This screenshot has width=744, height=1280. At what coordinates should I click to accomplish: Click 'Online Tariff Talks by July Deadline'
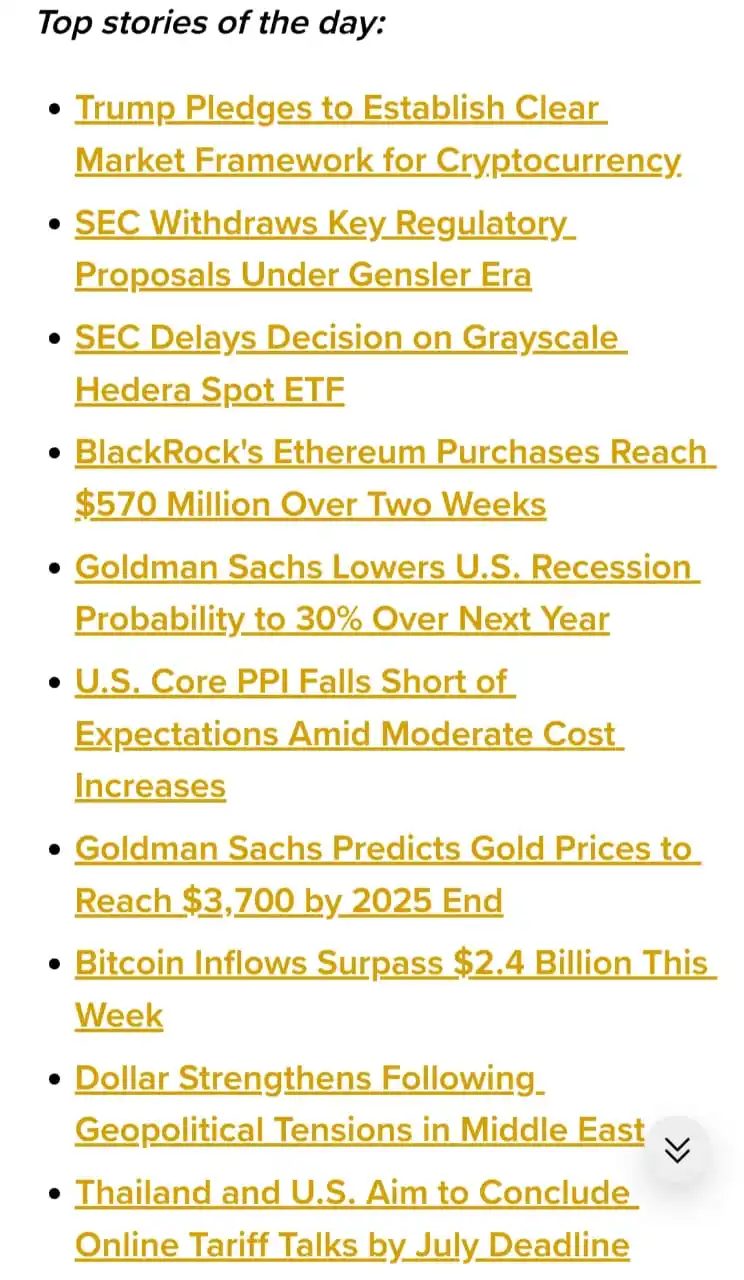pyautogui.click(x=352, y=1244)
